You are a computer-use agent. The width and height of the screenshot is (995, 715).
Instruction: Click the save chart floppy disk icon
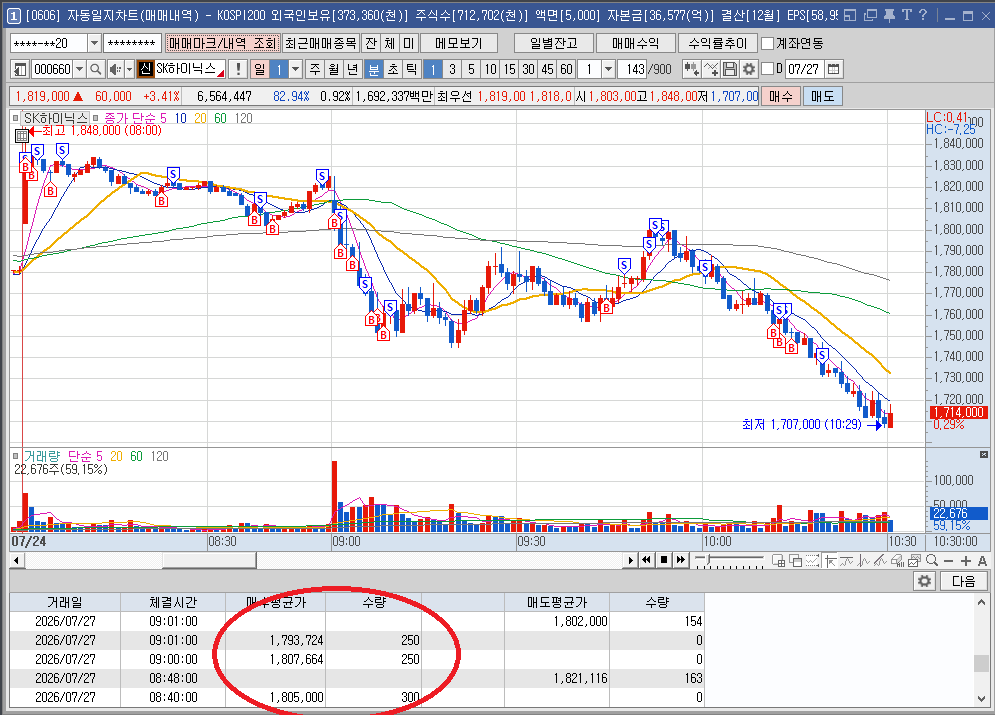tap(730, 69)
